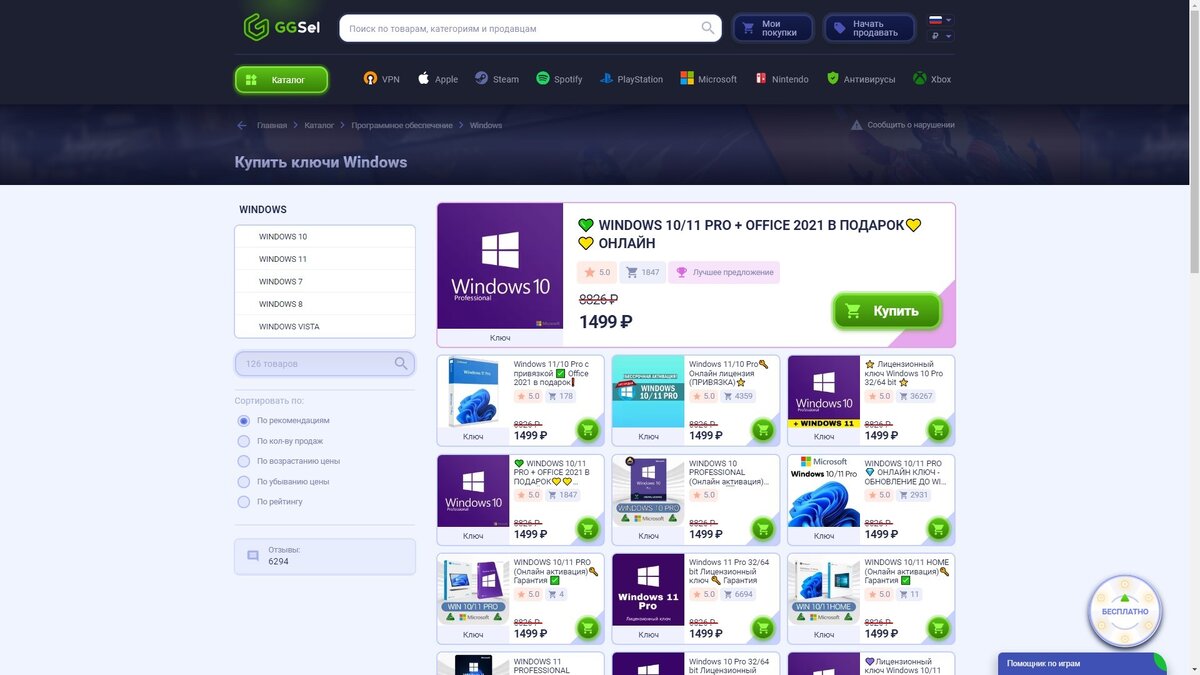Open the Spotify category
Viewport: 1200px width, 675px height.
[x=559, y=79]
